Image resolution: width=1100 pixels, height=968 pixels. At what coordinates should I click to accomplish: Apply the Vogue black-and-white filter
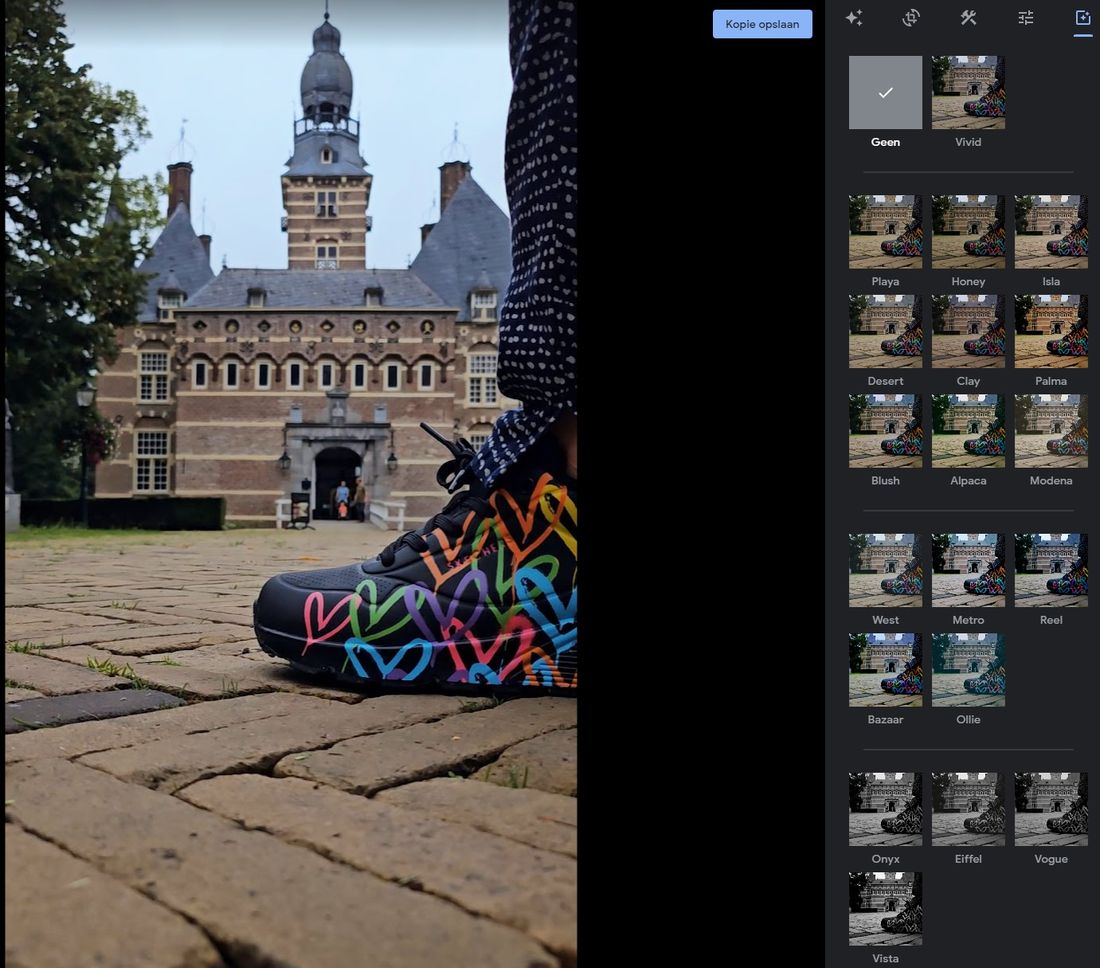pyautogui.click(x=1051, y=809)
